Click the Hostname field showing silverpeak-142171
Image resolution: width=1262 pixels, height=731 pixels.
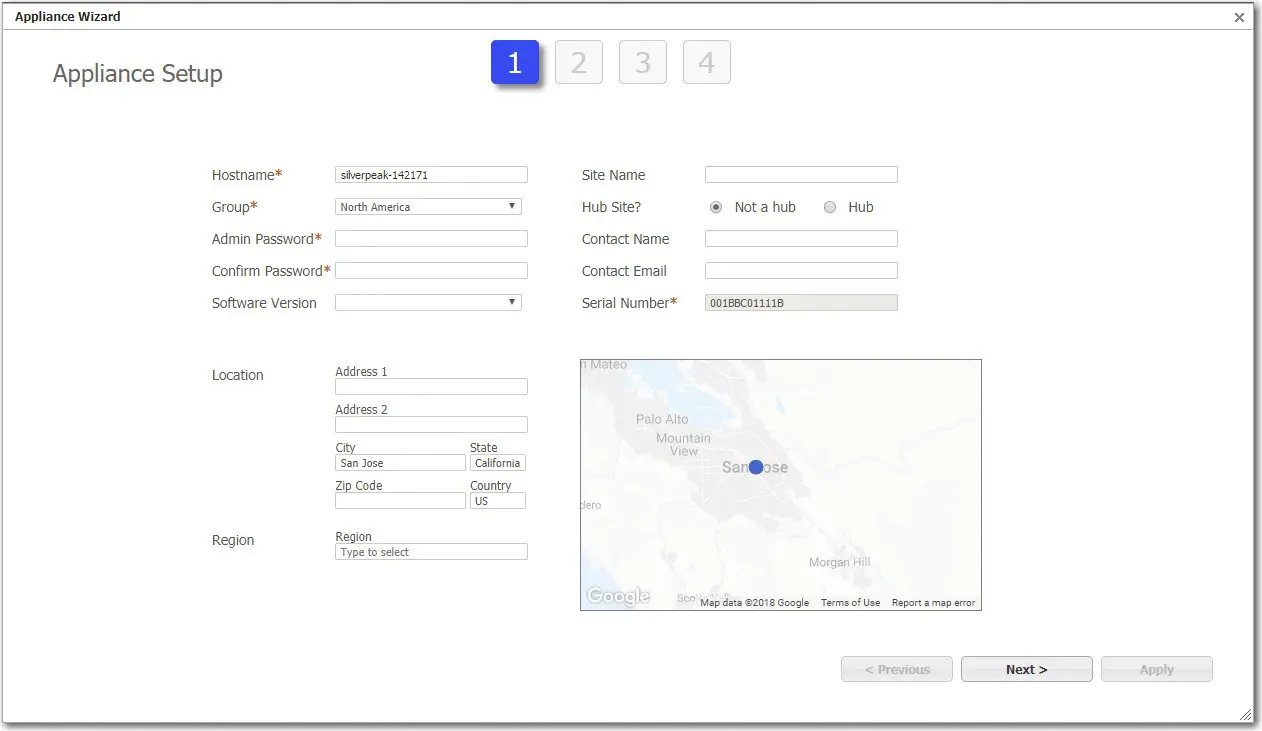431,174
